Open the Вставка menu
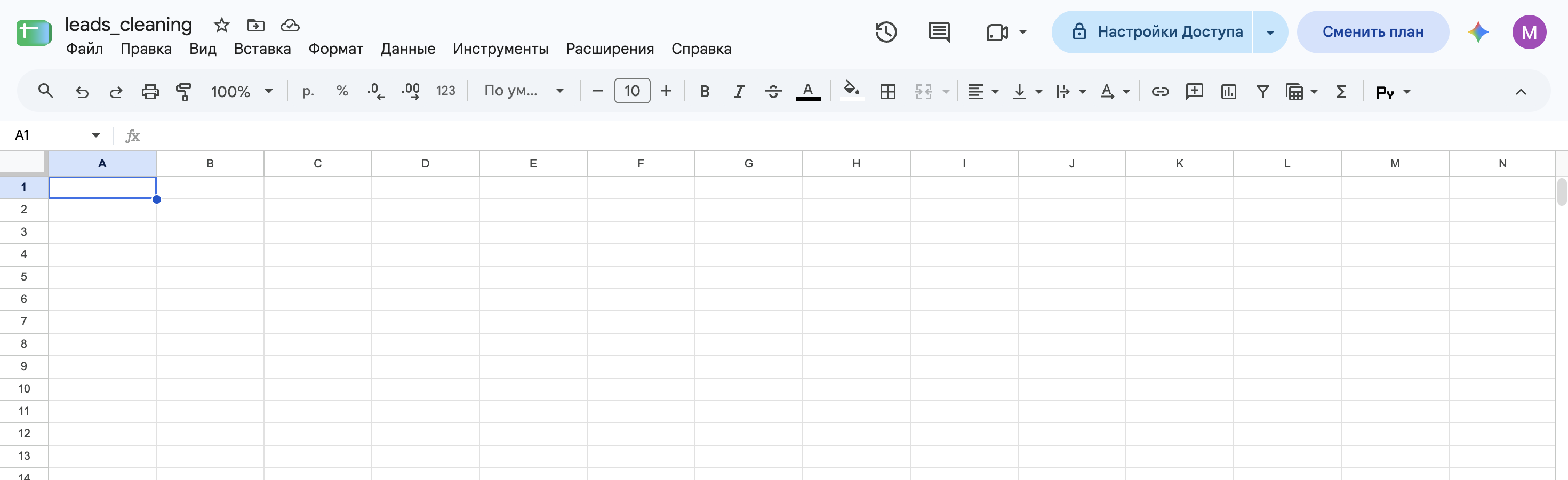1568x480 pixels. [262, 49]
